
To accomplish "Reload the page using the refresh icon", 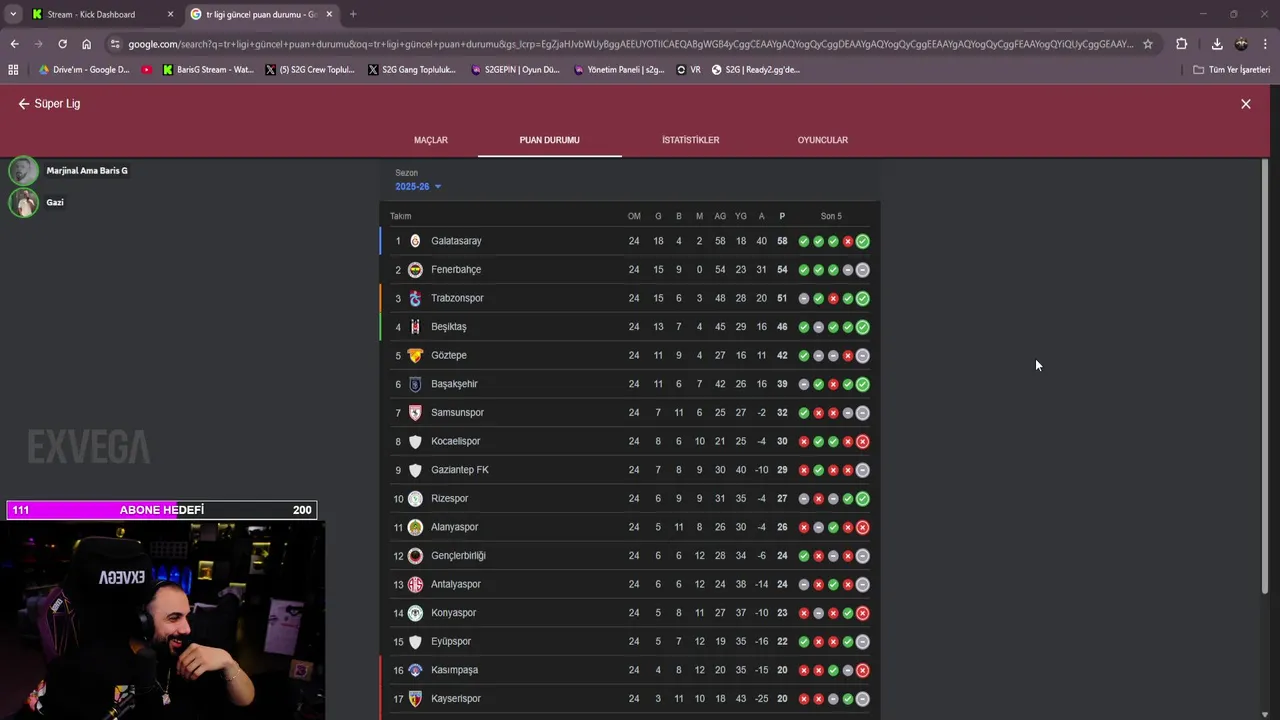I will 62,44.
